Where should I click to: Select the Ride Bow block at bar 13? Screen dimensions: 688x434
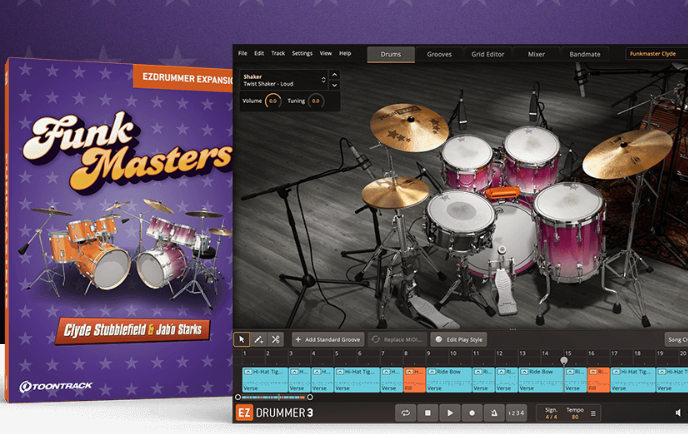[x=541, y=380]
